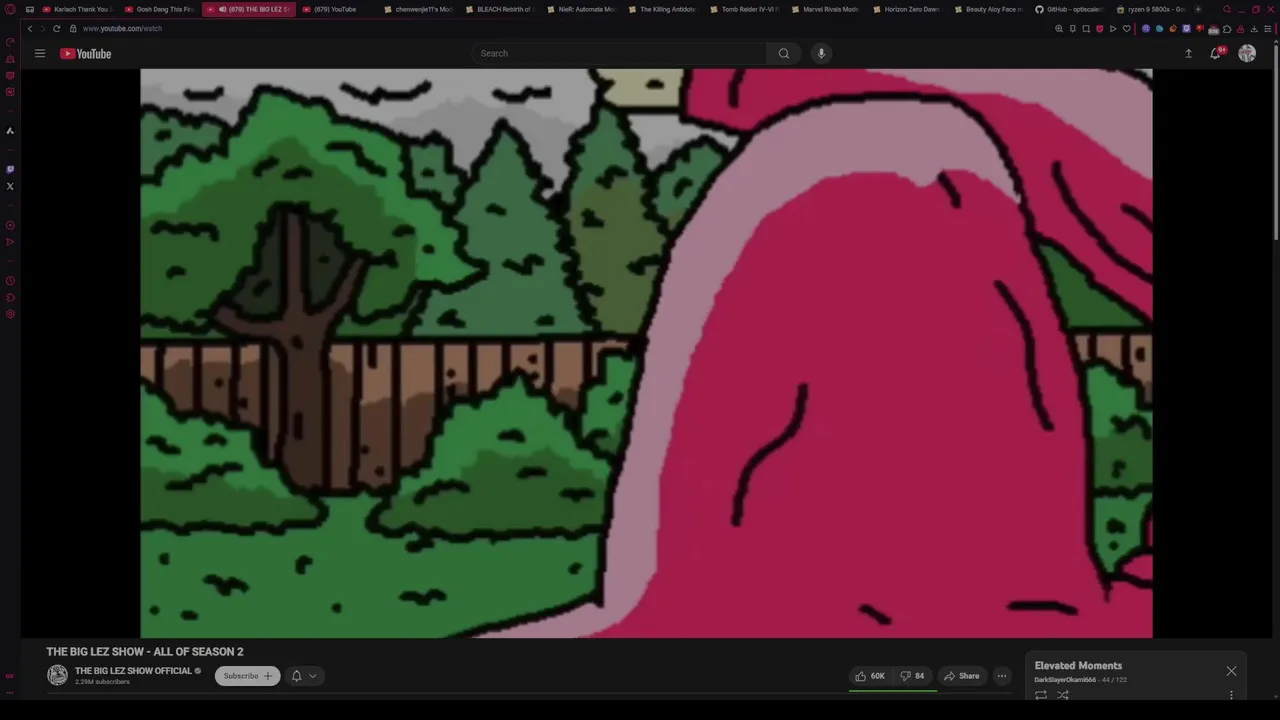Open the Create upload icon
1280x720 pixels.
pyautogui.click(x=1188, y=53)
